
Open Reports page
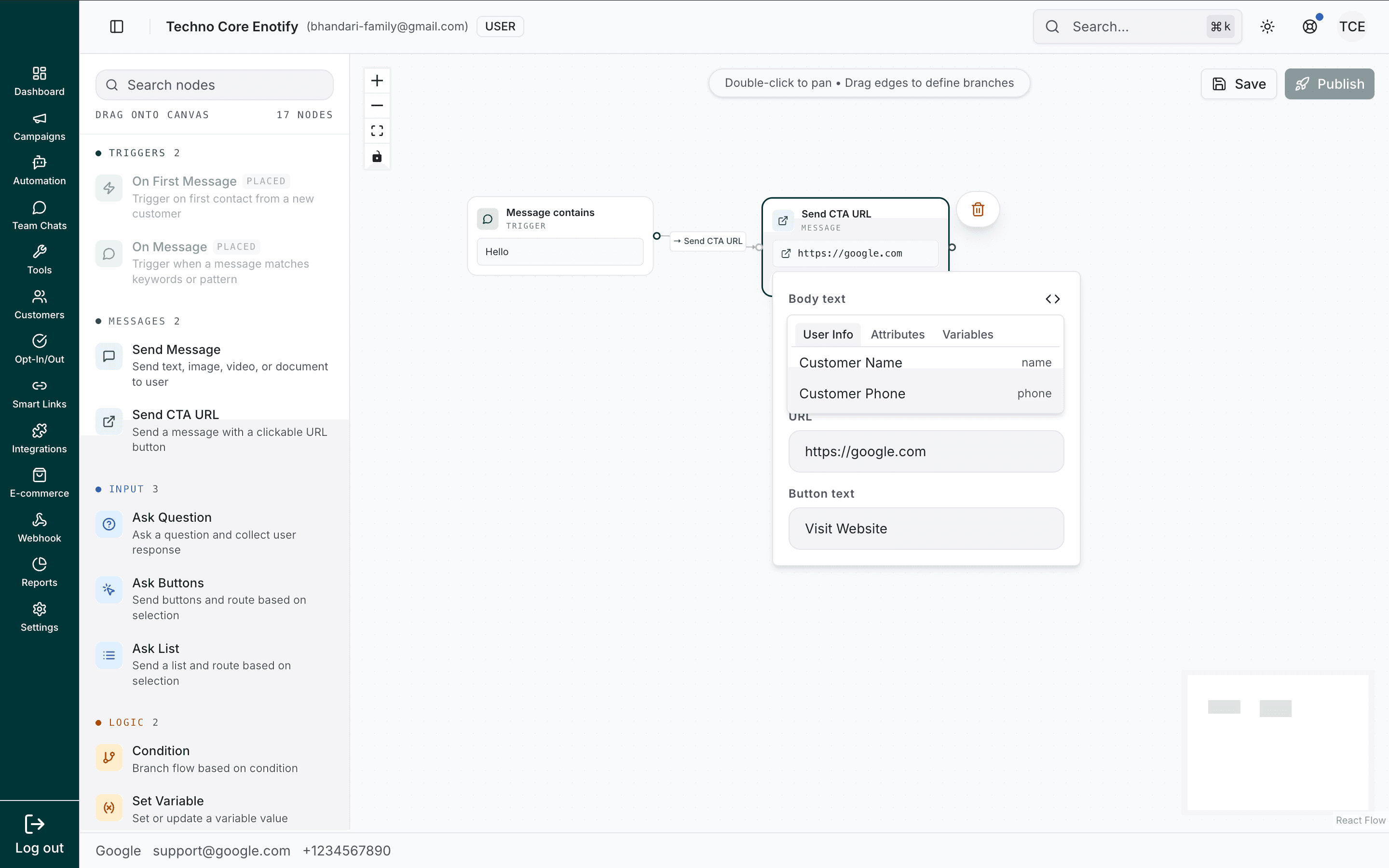click(x=39, y=571)
